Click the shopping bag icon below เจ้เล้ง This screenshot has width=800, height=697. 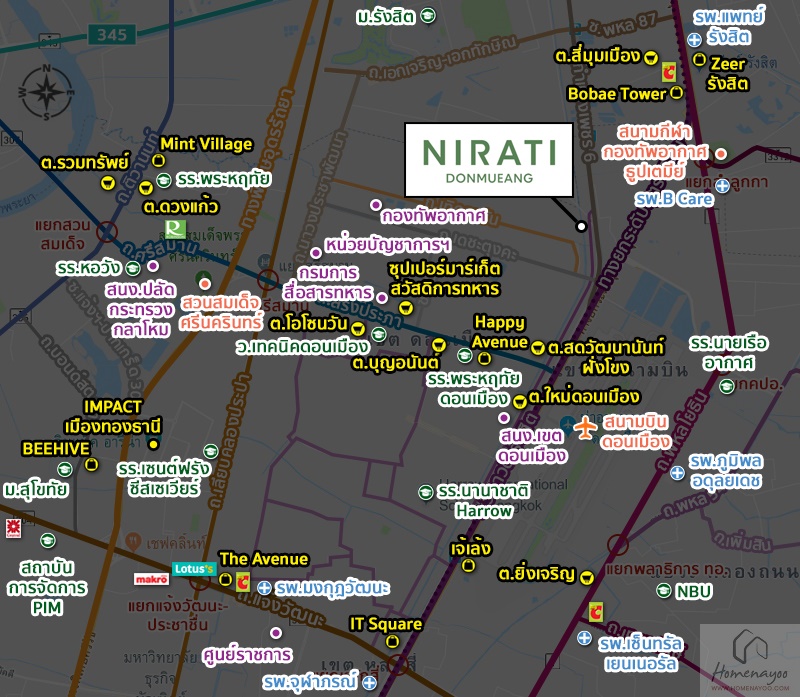[468, 565]
